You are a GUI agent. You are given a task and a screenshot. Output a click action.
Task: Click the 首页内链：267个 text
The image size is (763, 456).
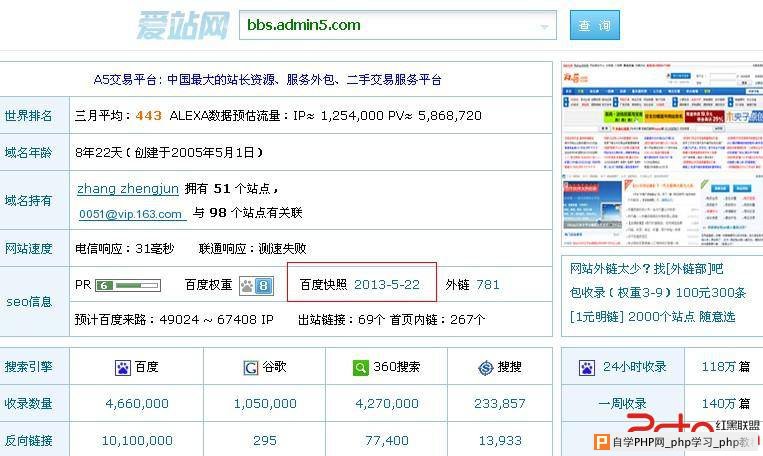click(x=437, y=320)
